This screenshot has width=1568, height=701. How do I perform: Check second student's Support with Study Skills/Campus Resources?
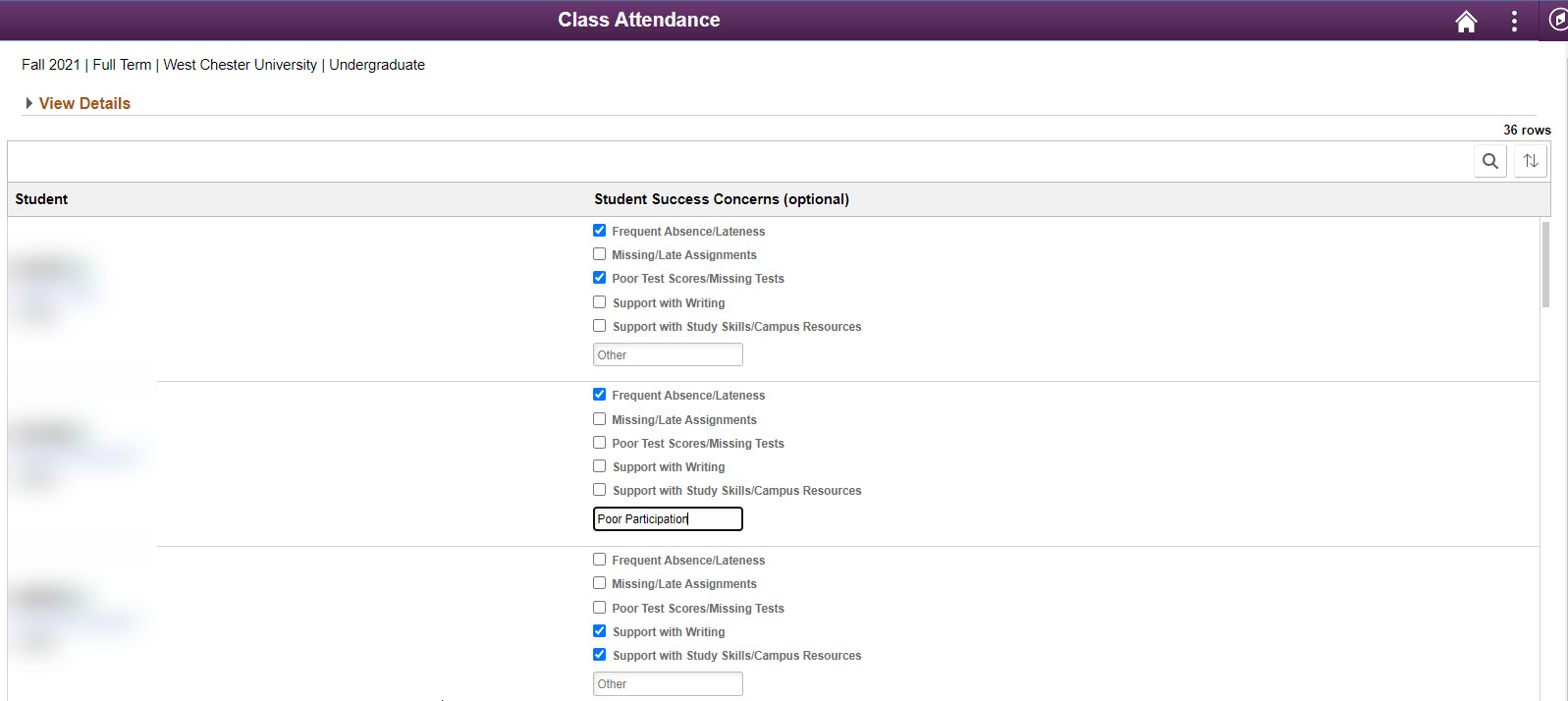[600, 490]
